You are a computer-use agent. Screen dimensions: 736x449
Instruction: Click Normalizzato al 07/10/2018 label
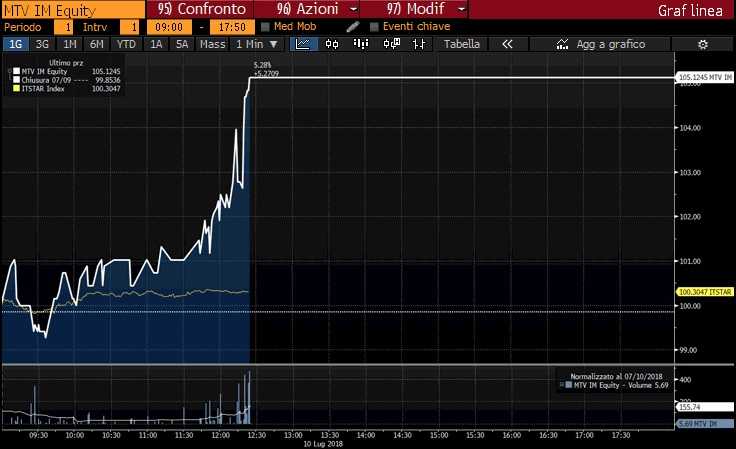pyautogui.click(x=616, y=376)
